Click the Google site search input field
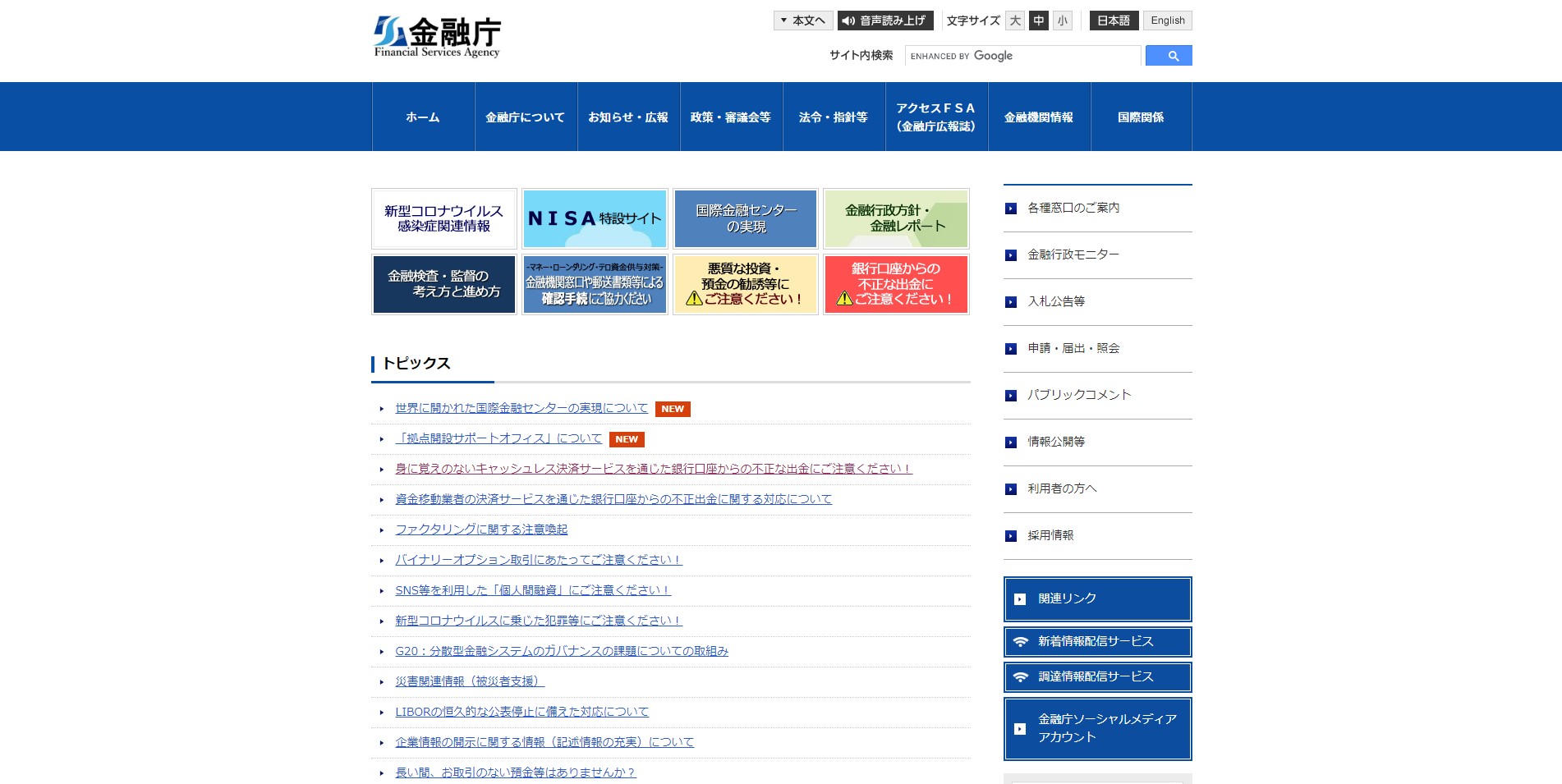Viewport: 1562px width, 784px height. tap(1022, 56)
